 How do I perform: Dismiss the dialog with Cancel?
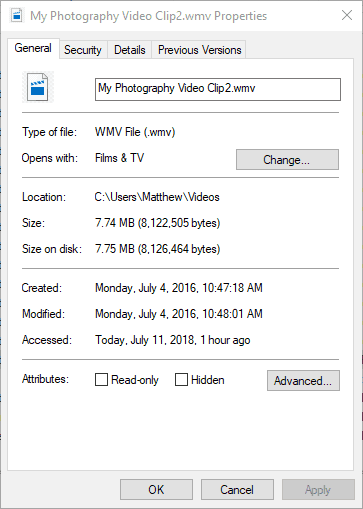237,490
